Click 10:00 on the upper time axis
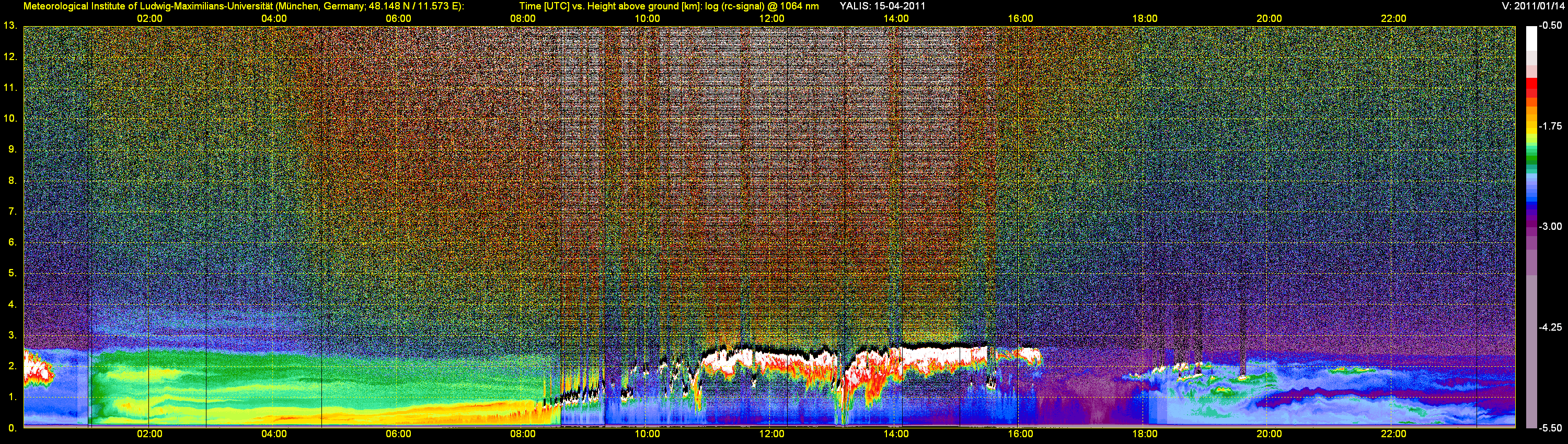This screenshot has height=444, width=1568. 647,18
